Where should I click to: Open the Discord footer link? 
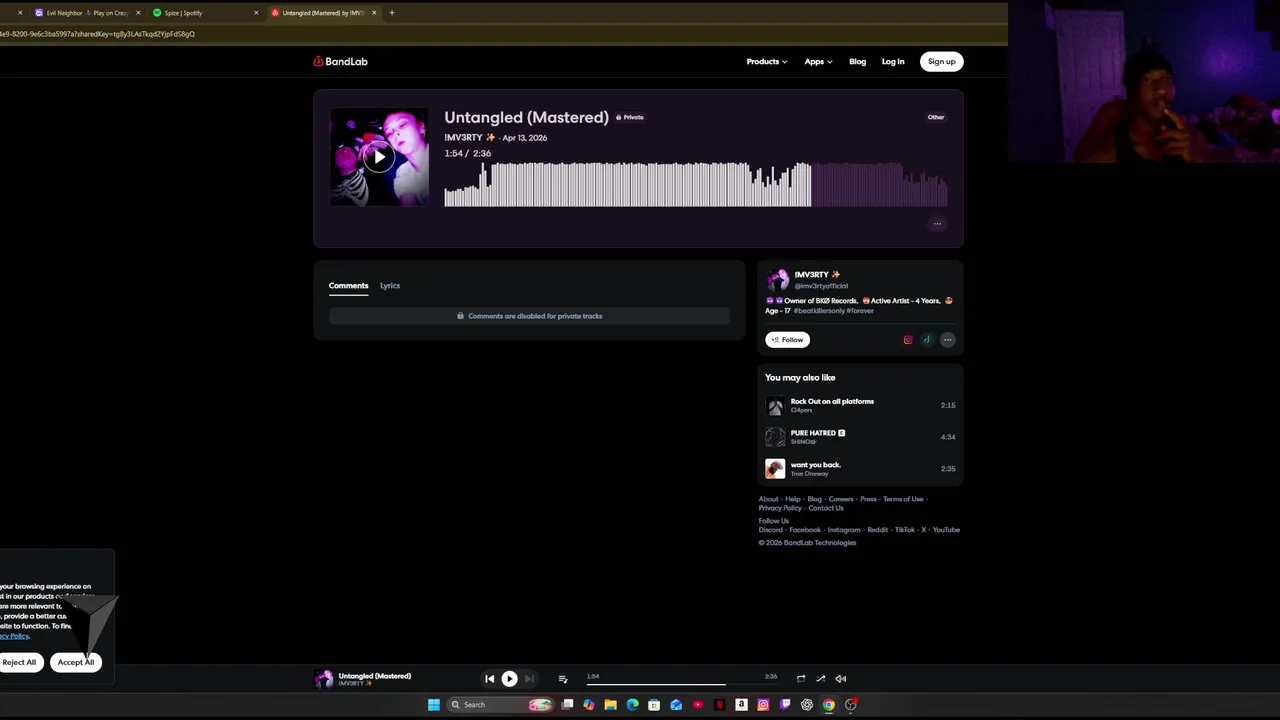(770, 530)
